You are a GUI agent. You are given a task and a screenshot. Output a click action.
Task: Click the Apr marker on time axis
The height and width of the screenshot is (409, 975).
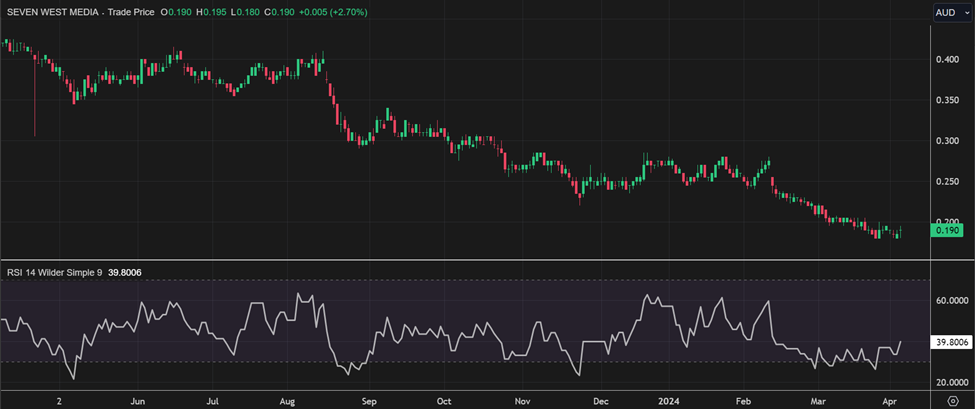891,399
